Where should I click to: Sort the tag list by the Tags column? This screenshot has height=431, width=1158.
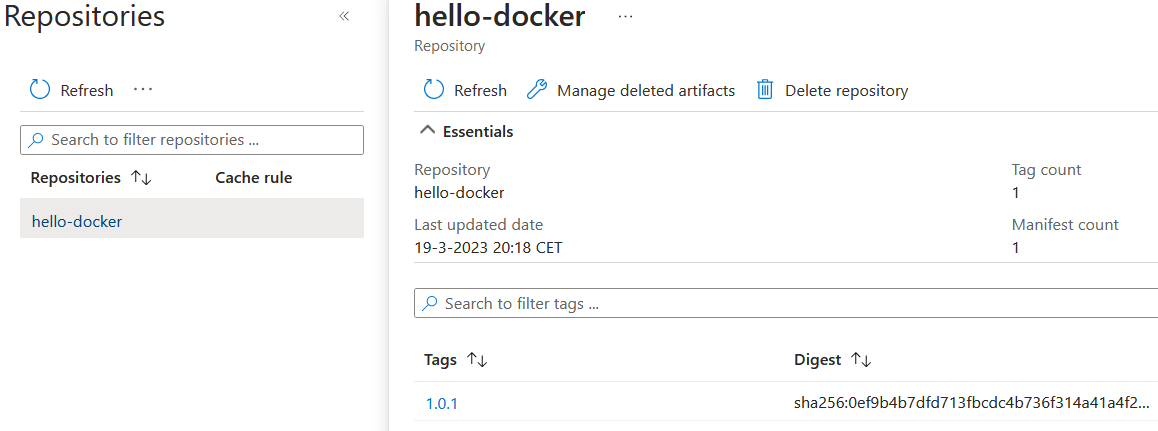[477, 360]
